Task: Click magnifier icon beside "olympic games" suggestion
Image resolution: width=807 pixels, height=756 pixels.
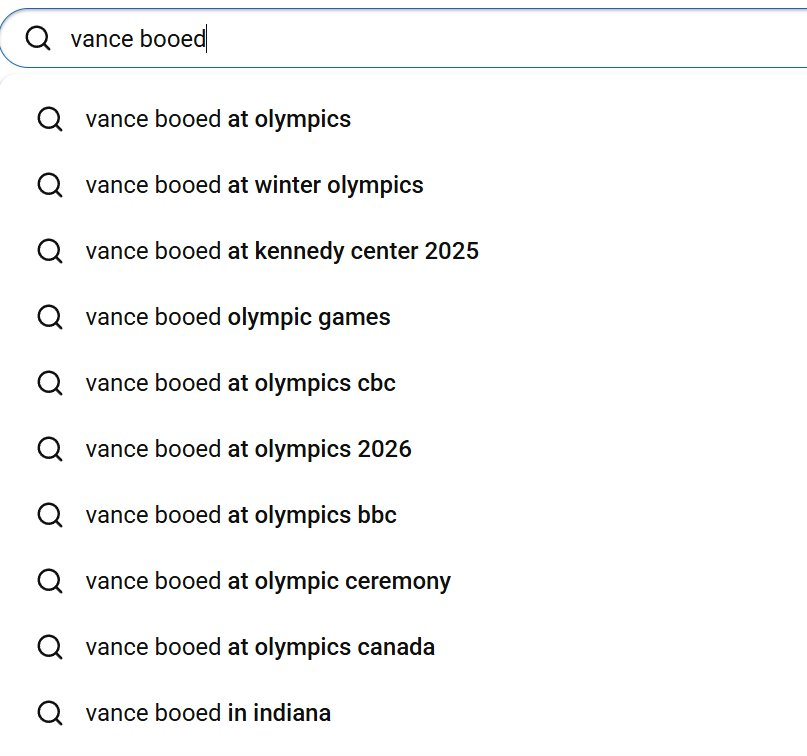Action: (49, 317)
